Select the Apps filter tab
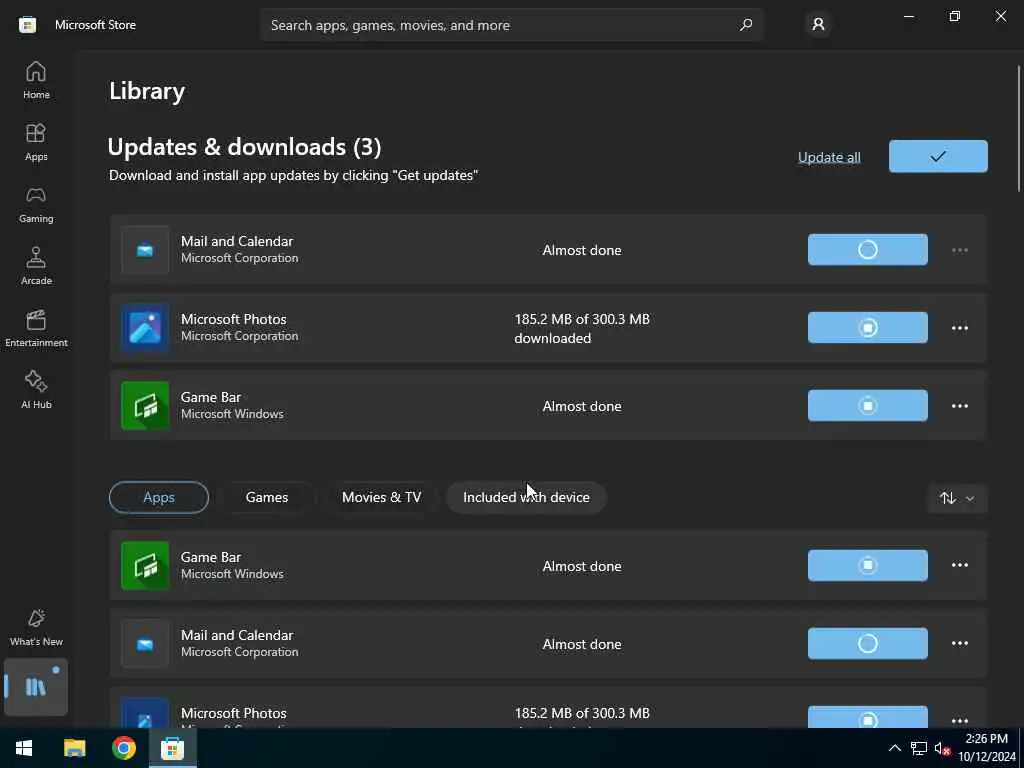The image size is (1024, 768). click(159, 498)
